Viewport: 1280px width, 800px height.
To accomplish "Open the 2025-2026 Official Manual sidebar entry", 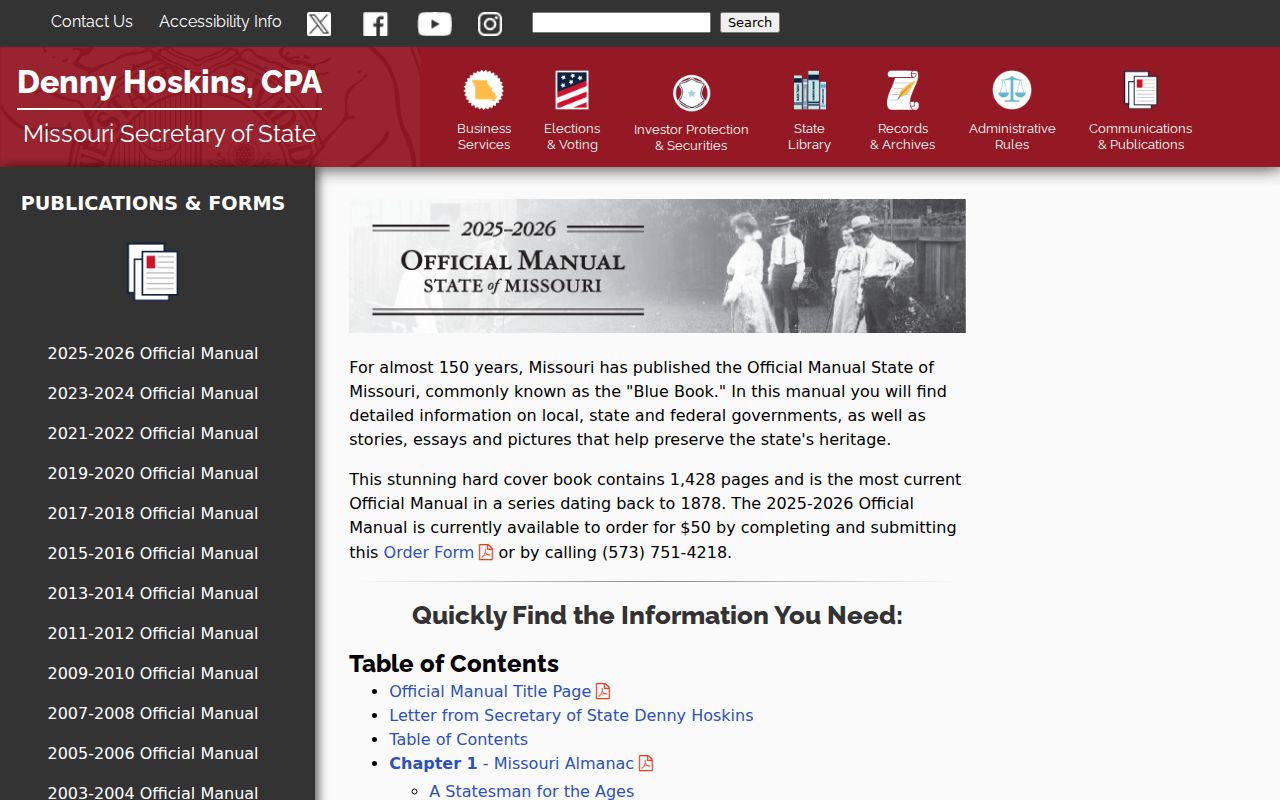I will [x=153, y=353].
